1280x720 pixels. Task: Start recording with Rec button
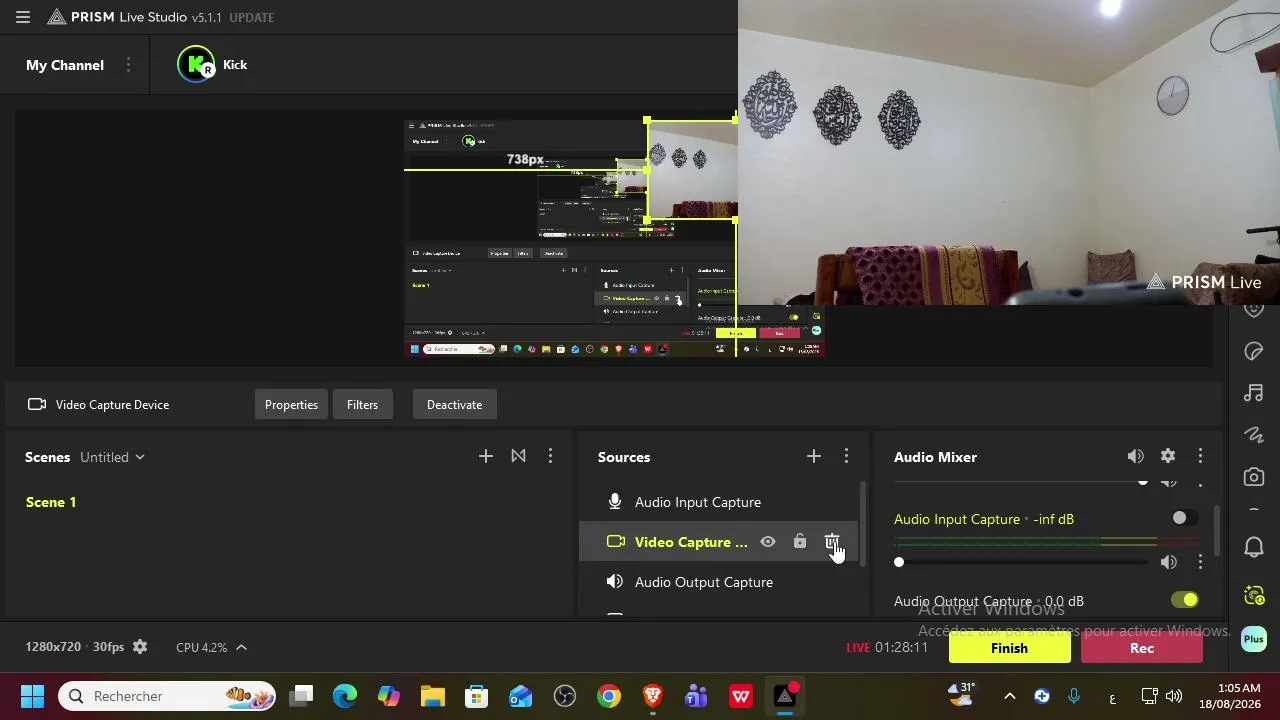tap(1141, 648)
